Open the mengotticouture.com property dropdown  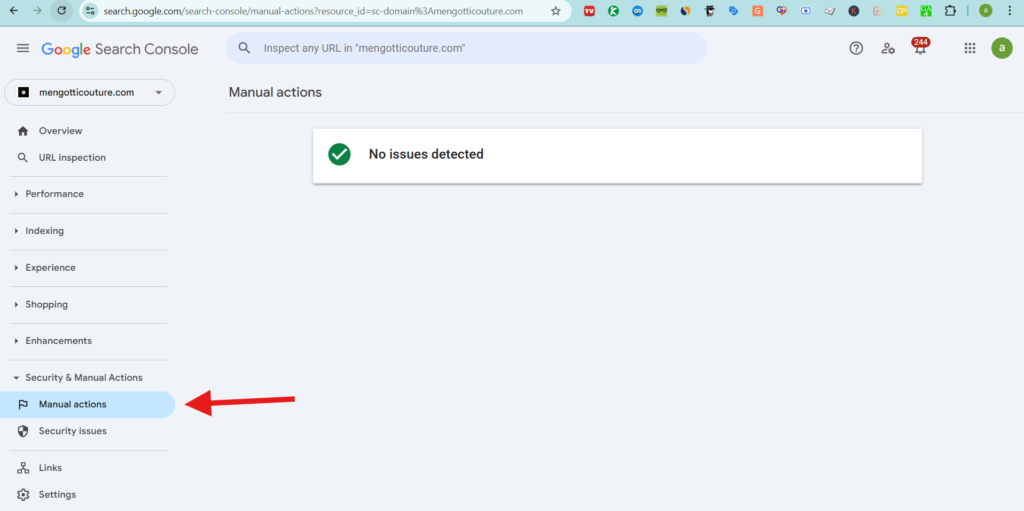89,93
